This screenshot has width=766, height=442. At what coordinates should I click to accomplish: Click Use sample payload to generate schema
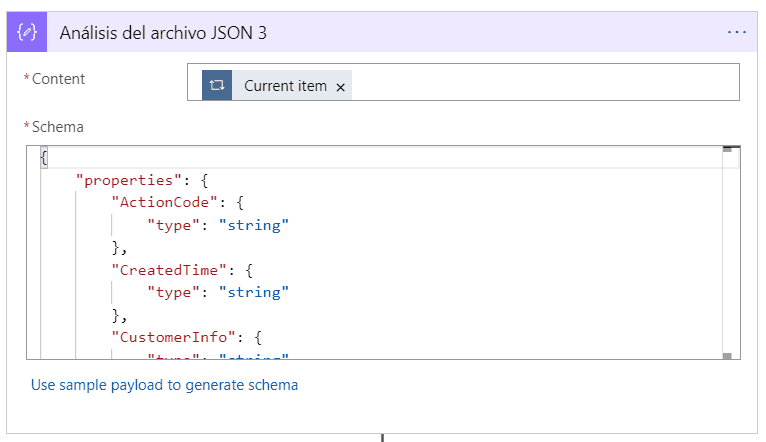tap(164, 385)
